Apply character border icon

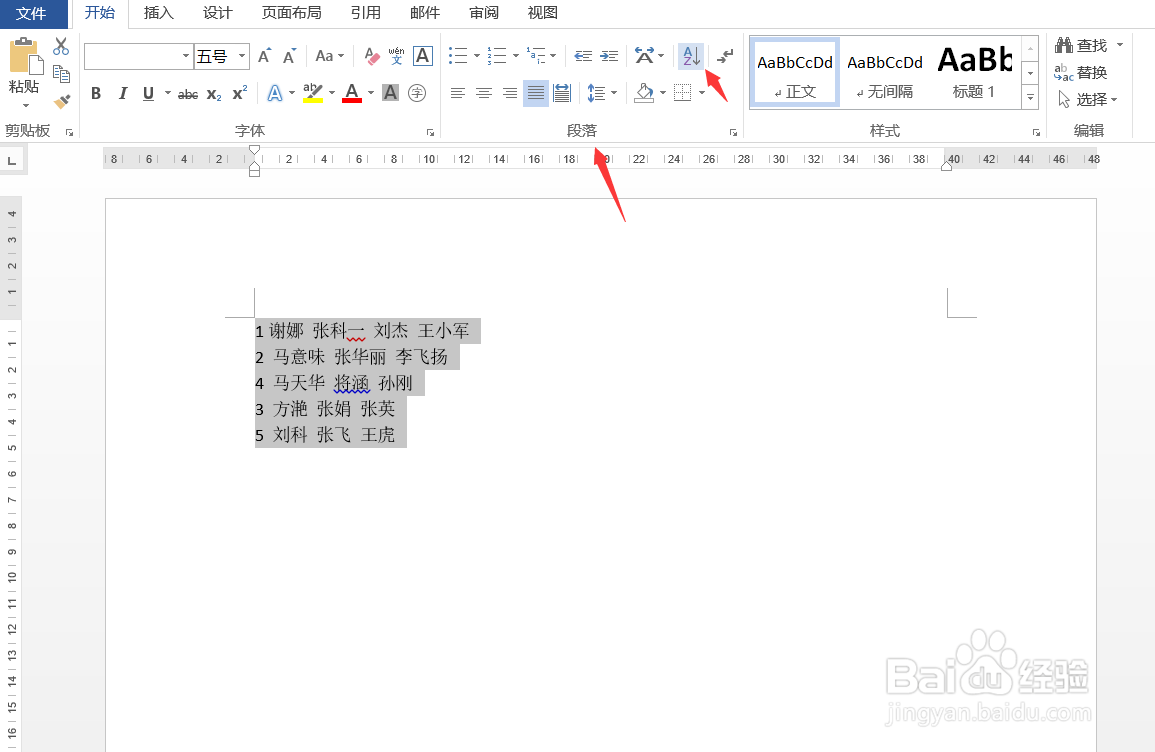tap(423, 56)
